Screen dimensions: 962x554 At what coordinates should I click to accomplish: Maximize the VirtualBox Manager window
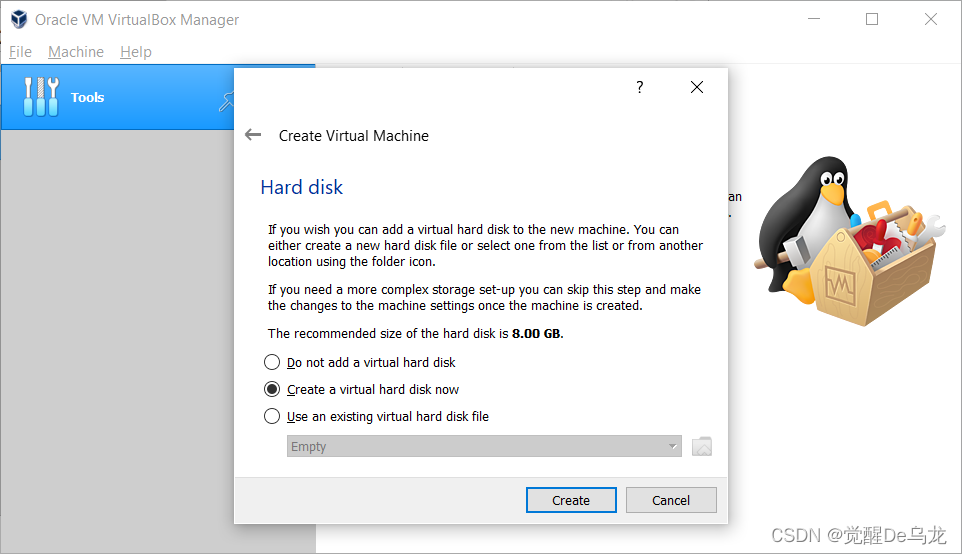[x=872, y=20]
